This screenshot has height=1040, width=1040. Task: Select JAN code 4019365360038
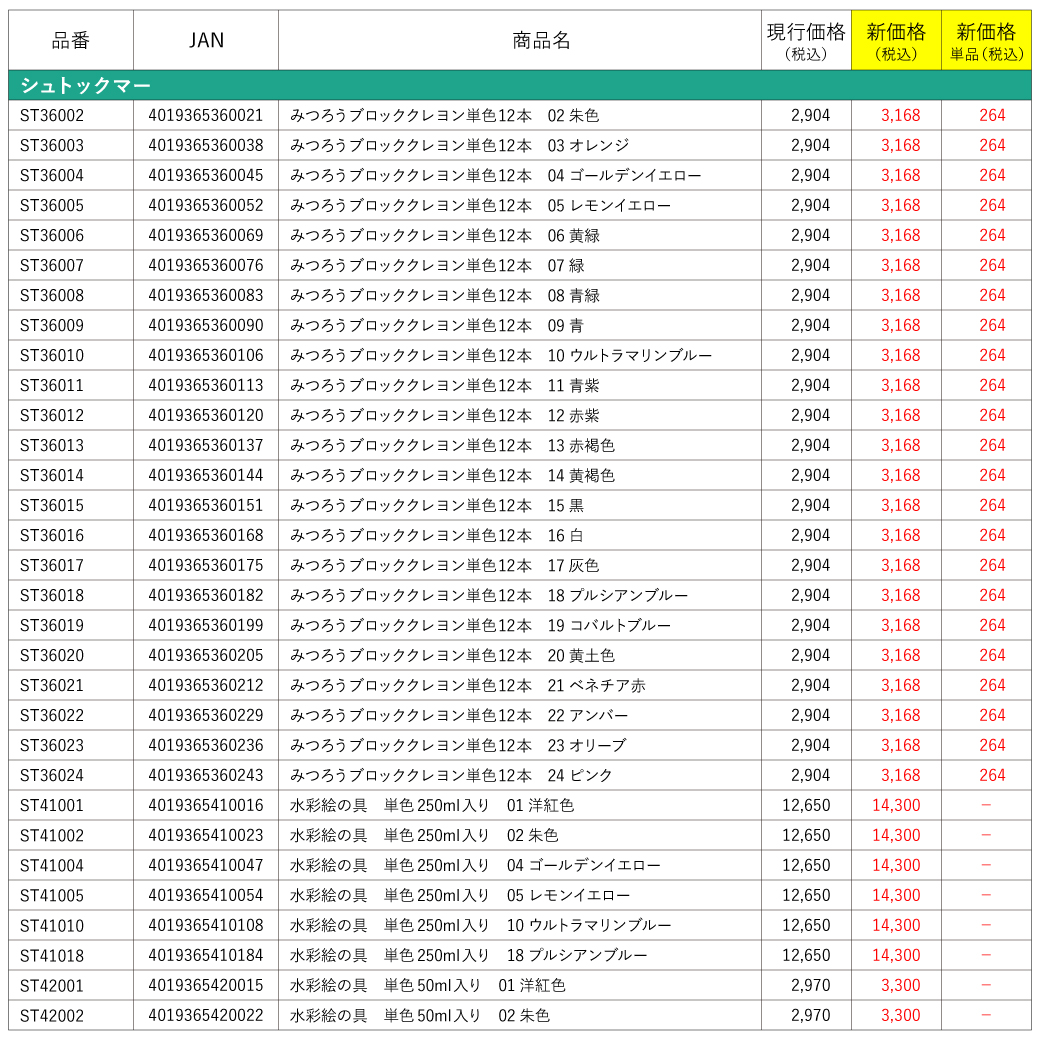tap(206, 145)
